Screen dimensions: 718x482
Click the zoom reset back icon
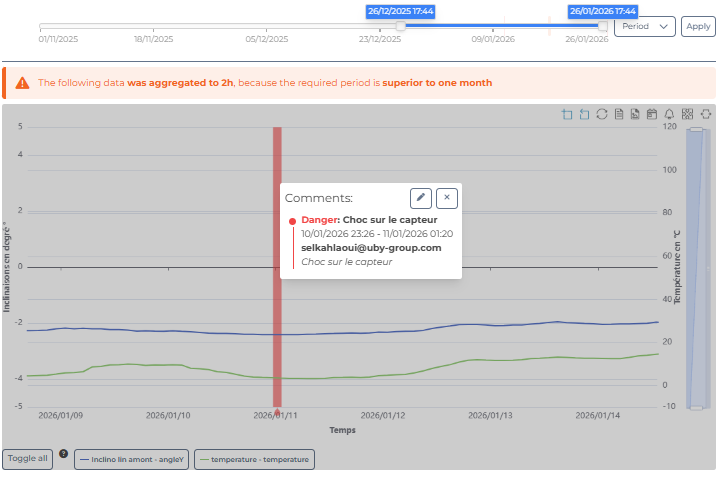[585, 114]
